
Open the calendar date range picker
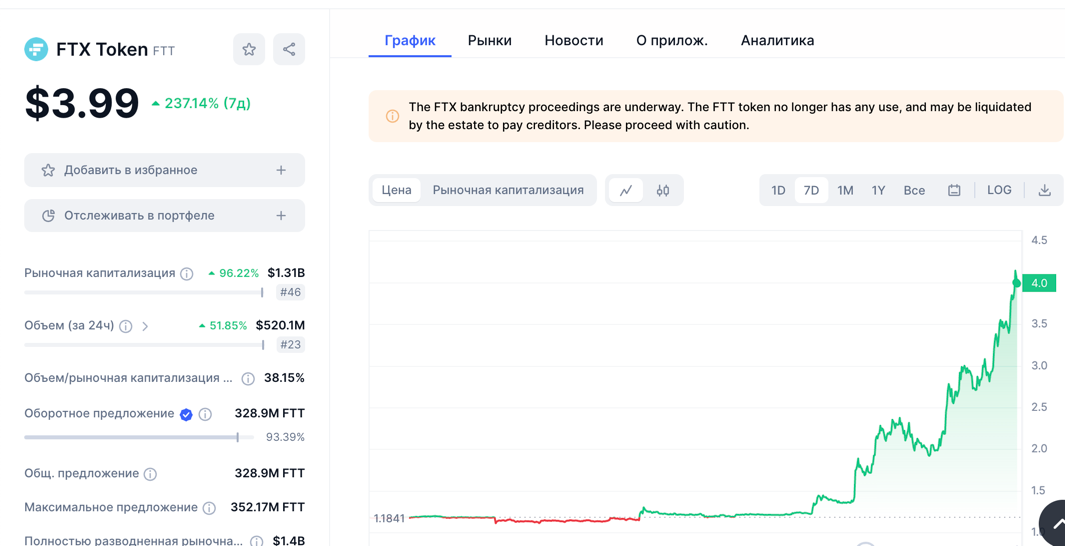954,190
